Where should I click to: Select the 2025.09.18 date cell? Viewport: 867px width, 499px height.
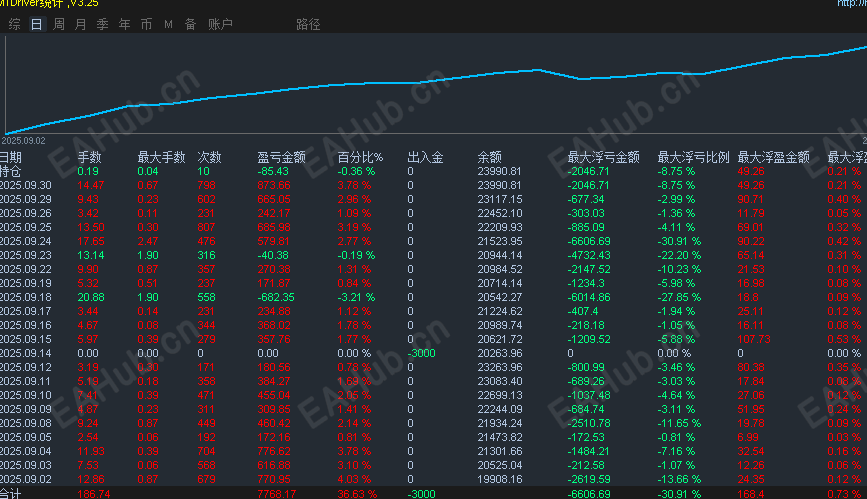[25, 297]
